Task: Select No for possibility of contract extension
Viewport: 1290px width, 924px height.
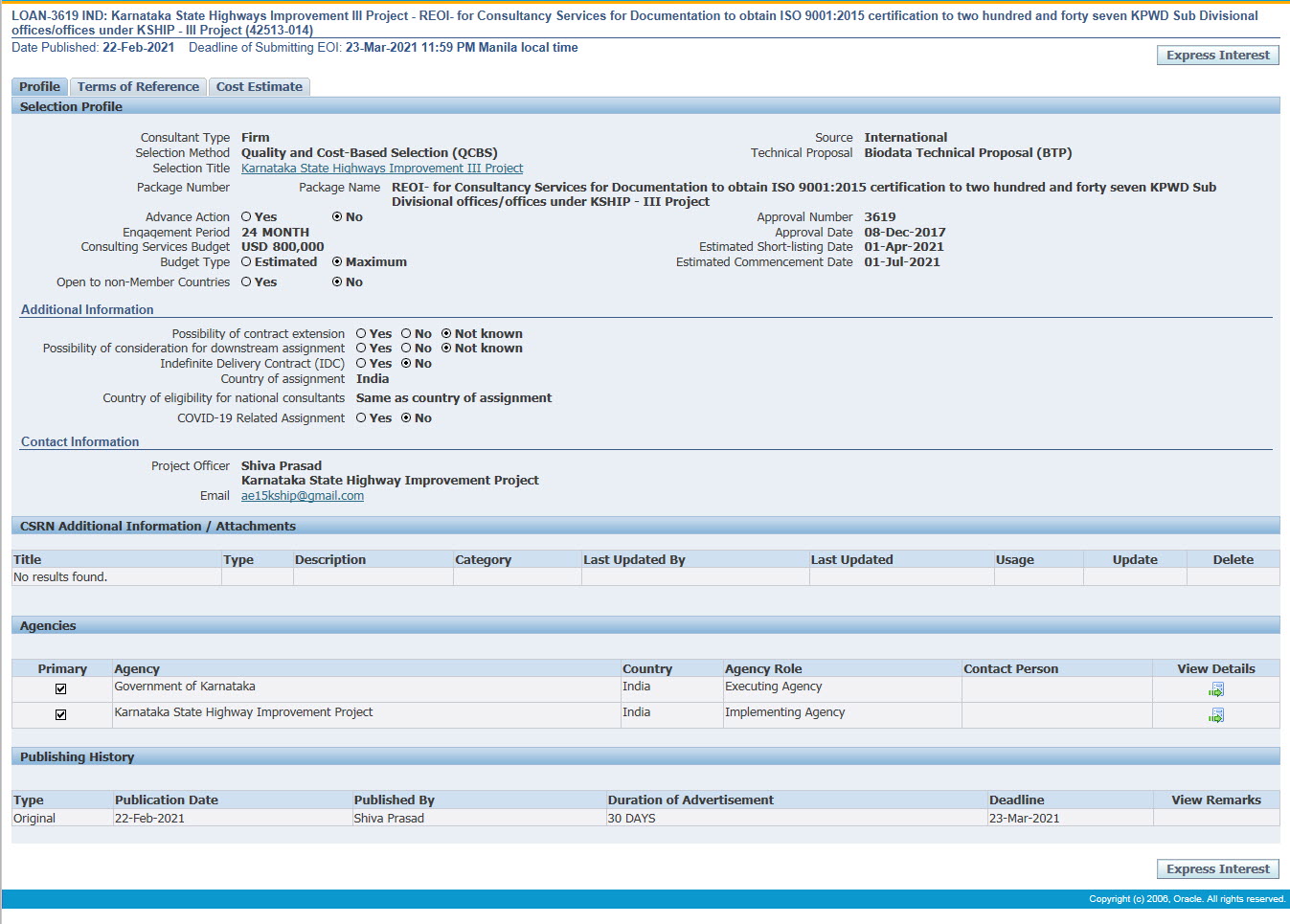Action: pos(406,334)
